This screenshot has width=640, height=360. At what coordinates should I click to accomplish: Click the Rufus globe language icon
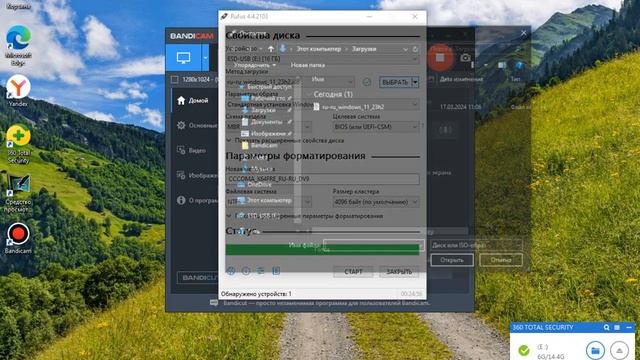point(231,271)
